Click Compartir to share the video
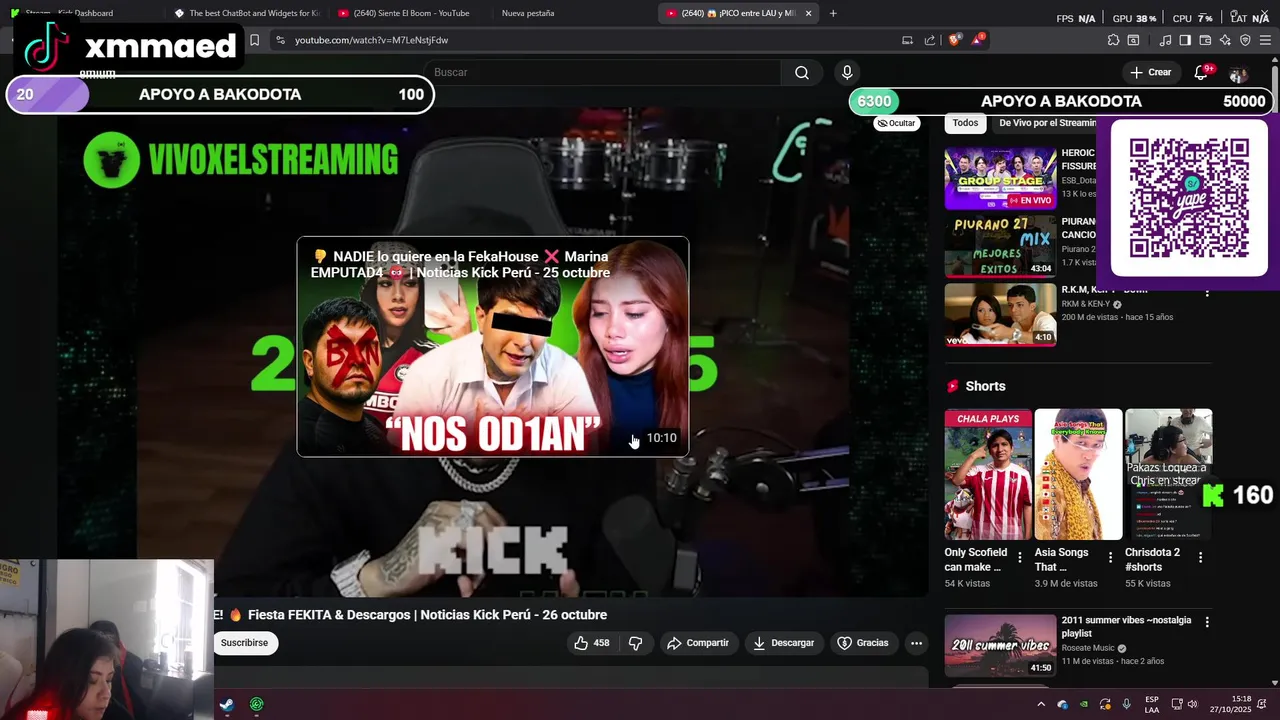1280x720 pixels. point(698,643)
